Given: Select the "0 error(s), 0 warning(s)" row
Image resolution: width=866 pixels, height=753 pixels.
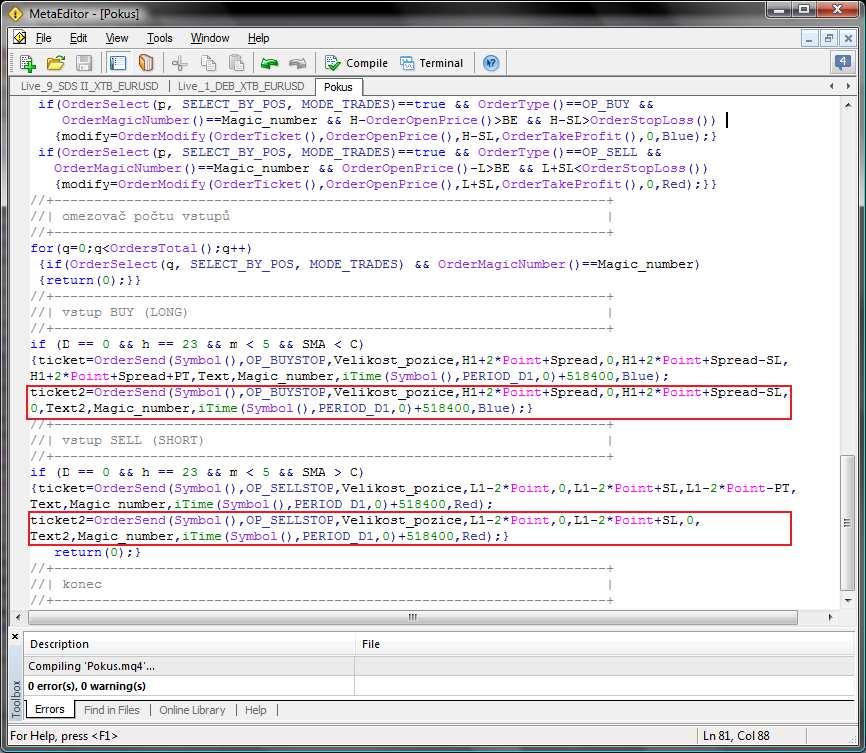Looking at the screenshot, I should coord(440,686).
